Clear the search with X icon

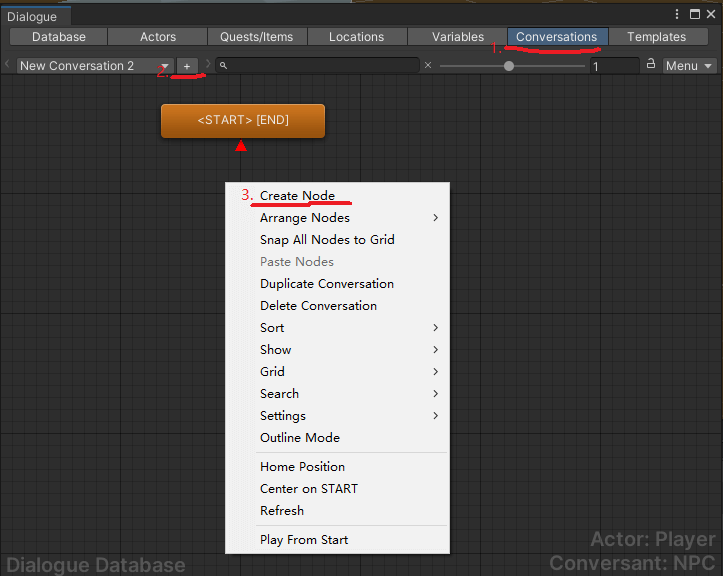click(428, 65)
